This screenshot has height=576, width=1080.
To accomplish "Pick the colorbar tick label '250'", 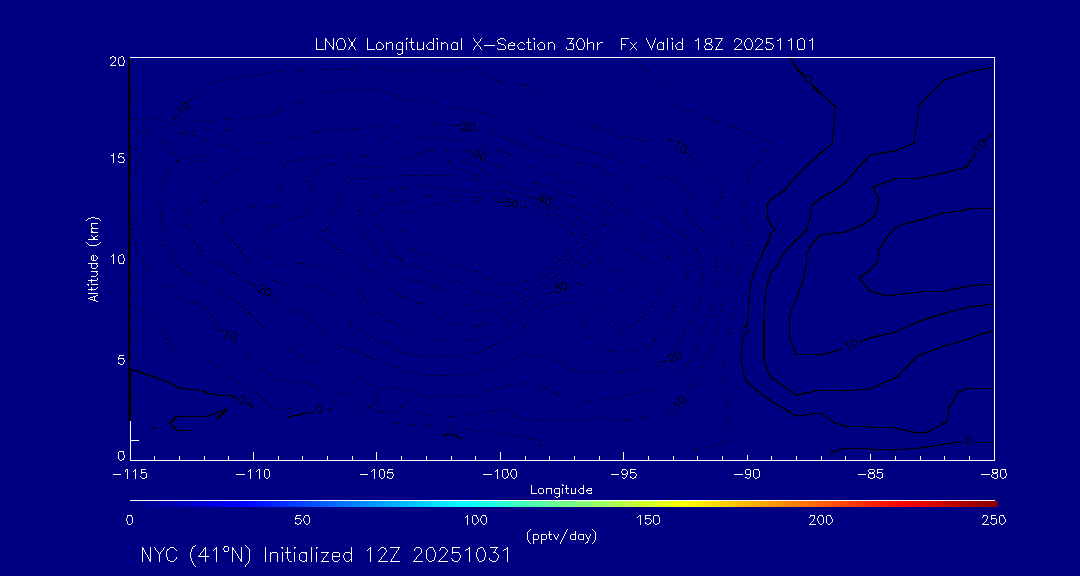I will tap(993, 520).
